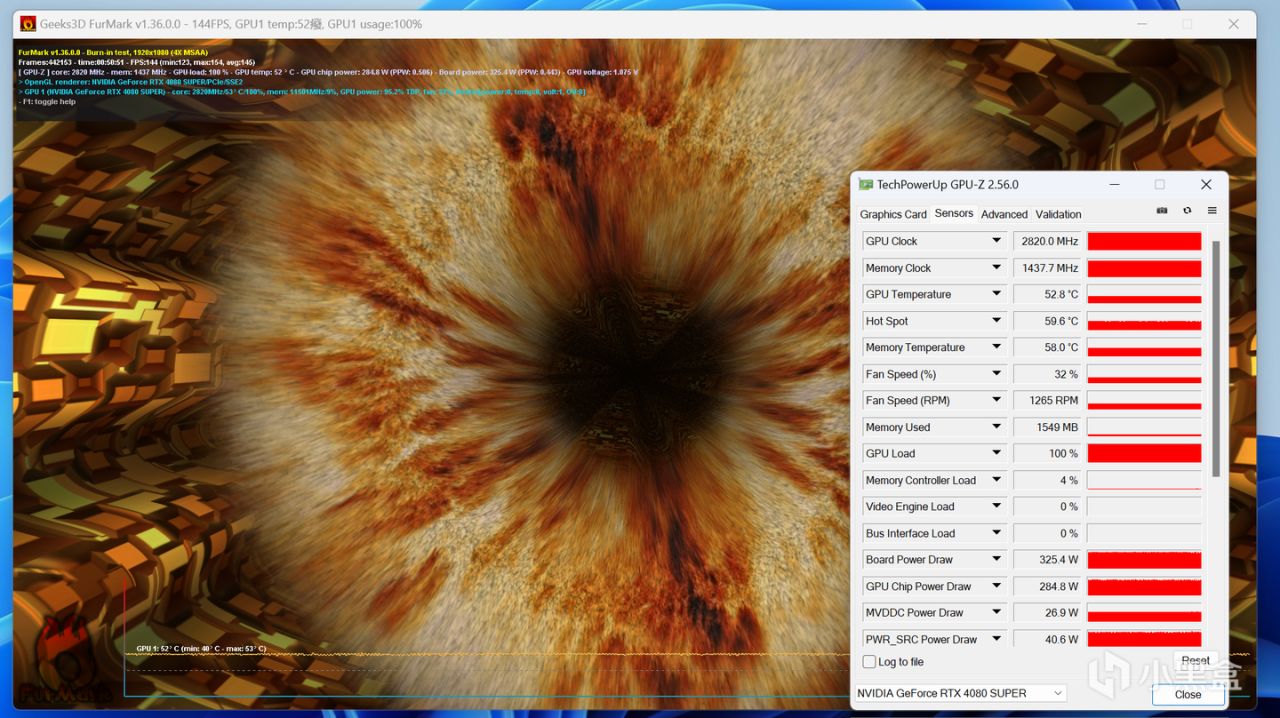Image resolution: width=1280 pixels, height=718 pixels.
Task: Click the 1549 MB memory used value
Action: tap(1048, 427)
